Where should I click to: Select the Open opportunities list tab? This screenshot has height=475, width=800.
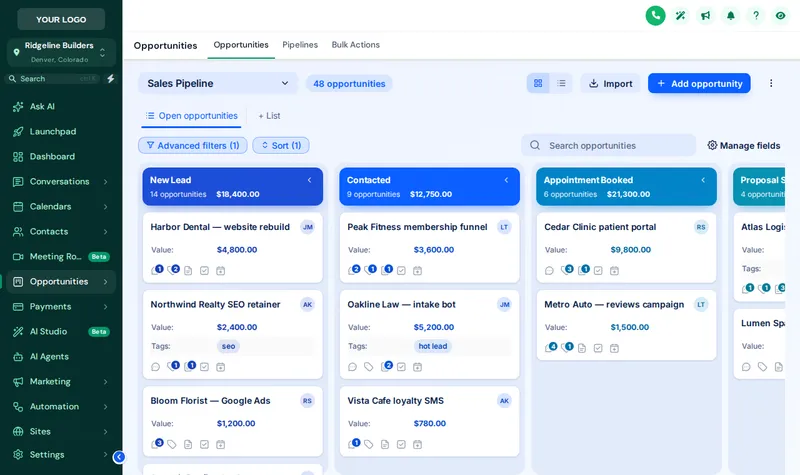(x=191, y=116)
